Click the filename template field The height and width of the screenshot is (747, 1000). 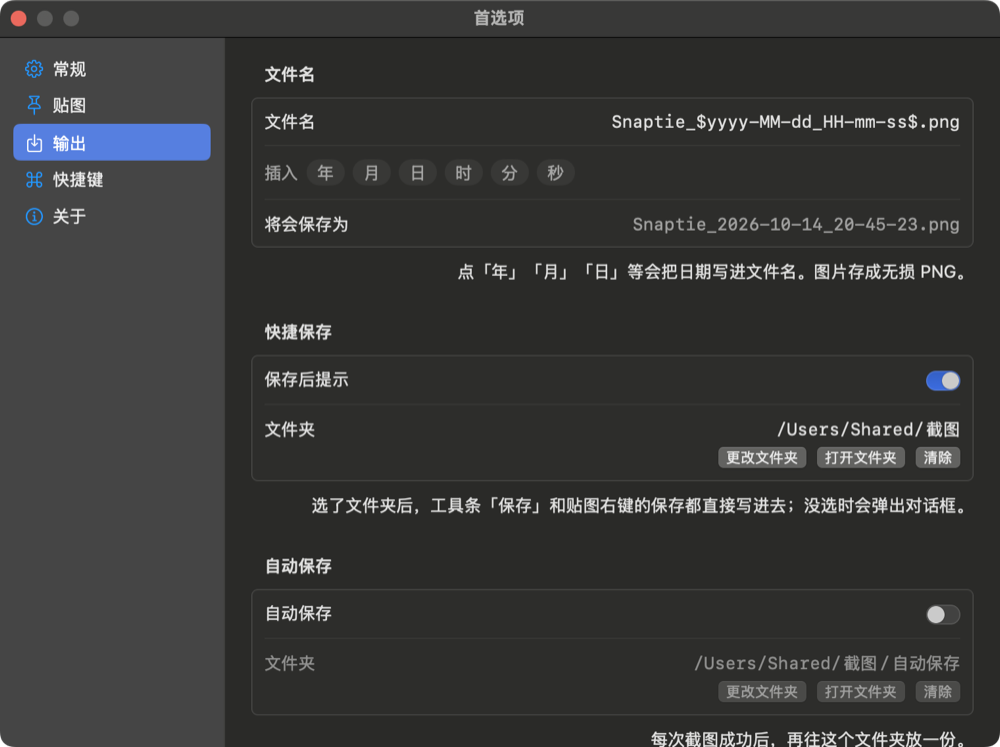pos(785,122)
